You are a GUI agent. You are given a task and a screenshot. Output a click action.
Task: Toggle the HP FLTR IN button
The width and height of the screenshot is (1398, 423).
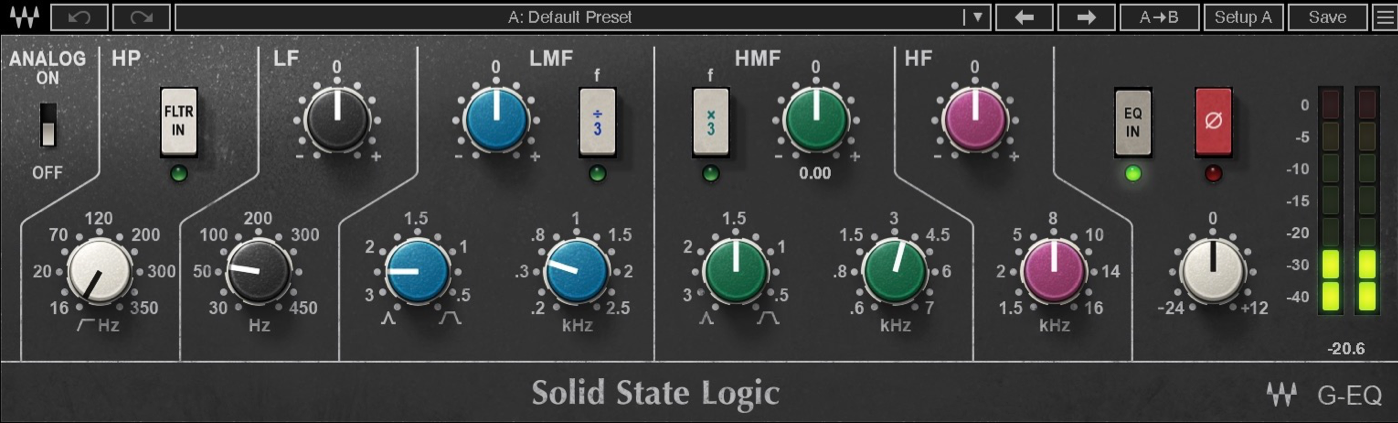click(x=180, y=121)
